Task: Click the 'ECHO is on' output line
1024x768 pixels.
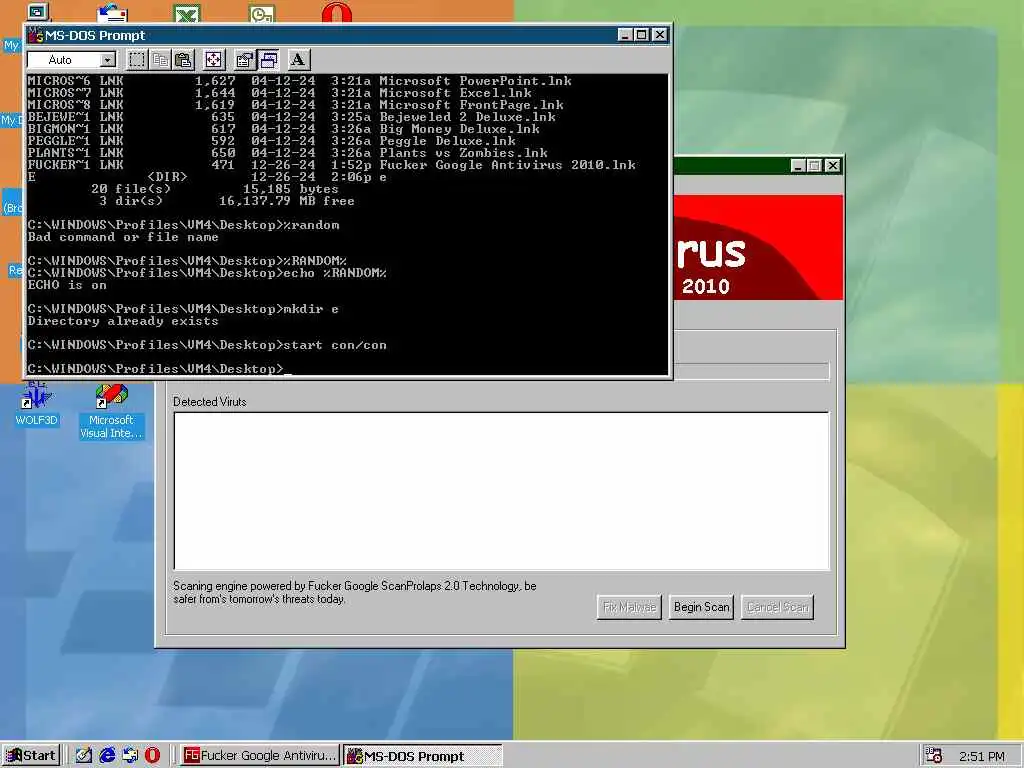Action: pos(67,285)
